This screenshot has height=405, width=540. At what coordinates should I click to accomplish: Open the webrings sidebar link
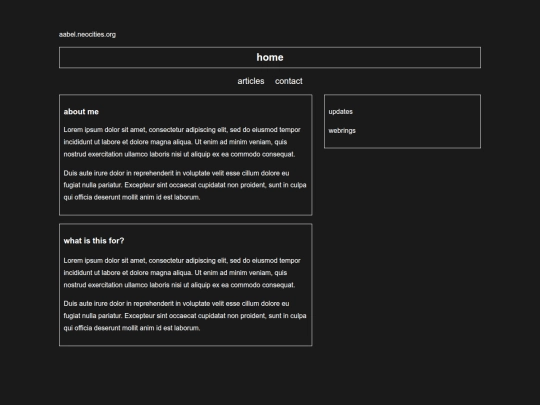[342, 131]
